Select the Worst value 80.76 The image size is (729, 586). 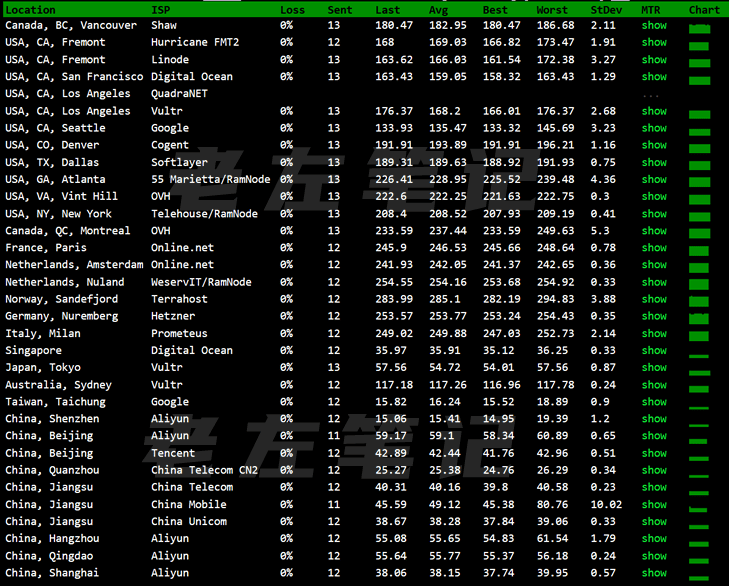point(552,505)
